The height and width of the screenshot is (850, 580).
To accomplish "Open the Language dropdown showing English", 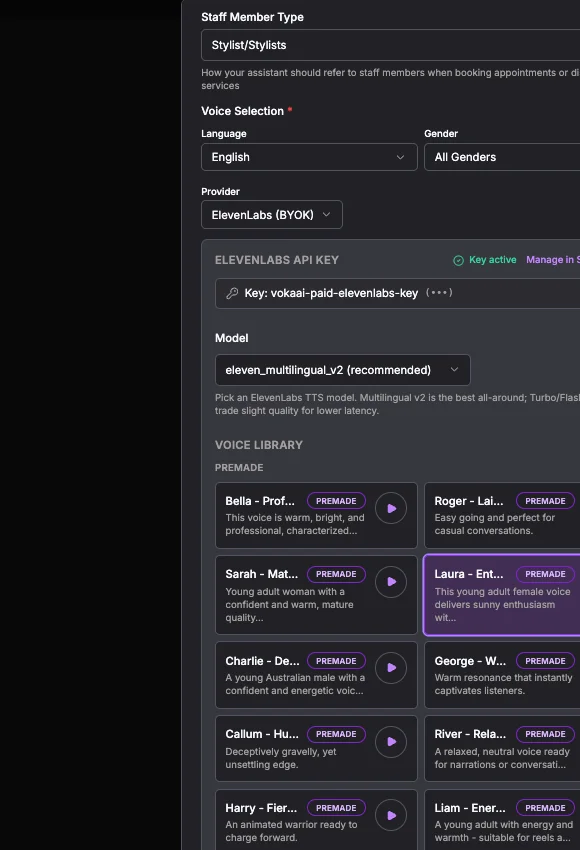I will click(309, 157).
